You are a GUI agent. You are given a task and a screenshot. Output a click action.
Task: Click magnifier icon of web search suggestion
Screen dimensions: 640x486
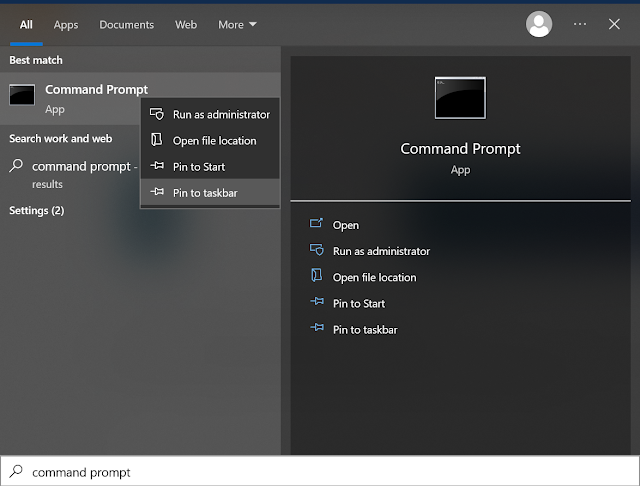(16, 166)
